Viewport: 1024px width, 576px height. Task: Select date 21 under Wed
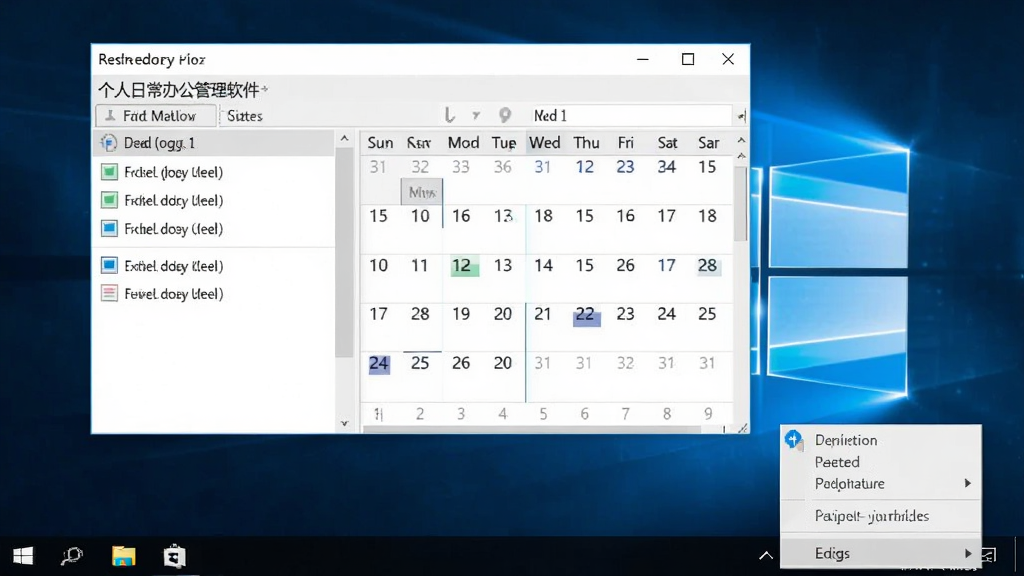tap(543, 314)
